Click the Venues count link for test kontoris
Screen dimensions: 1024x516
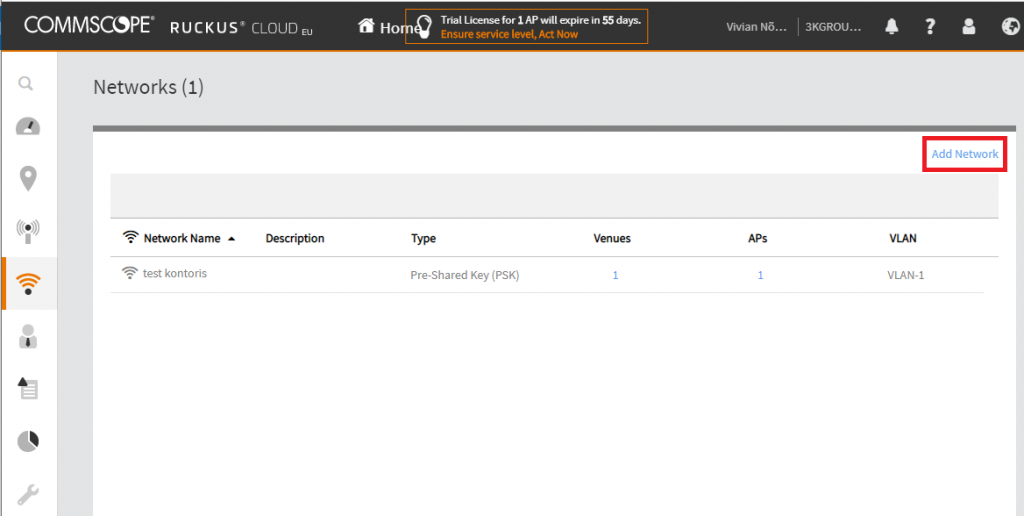(615, 275)
